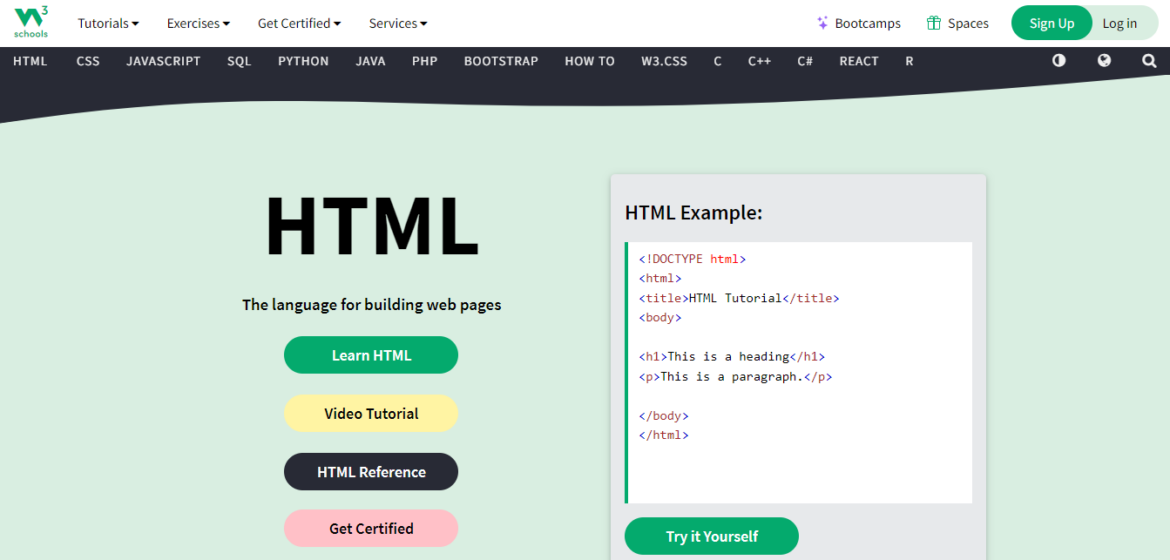Viewport: 1170px width, 560px height.
Task: Open the PYTHON tutorial tab
Action: click(x=304, y=61)
